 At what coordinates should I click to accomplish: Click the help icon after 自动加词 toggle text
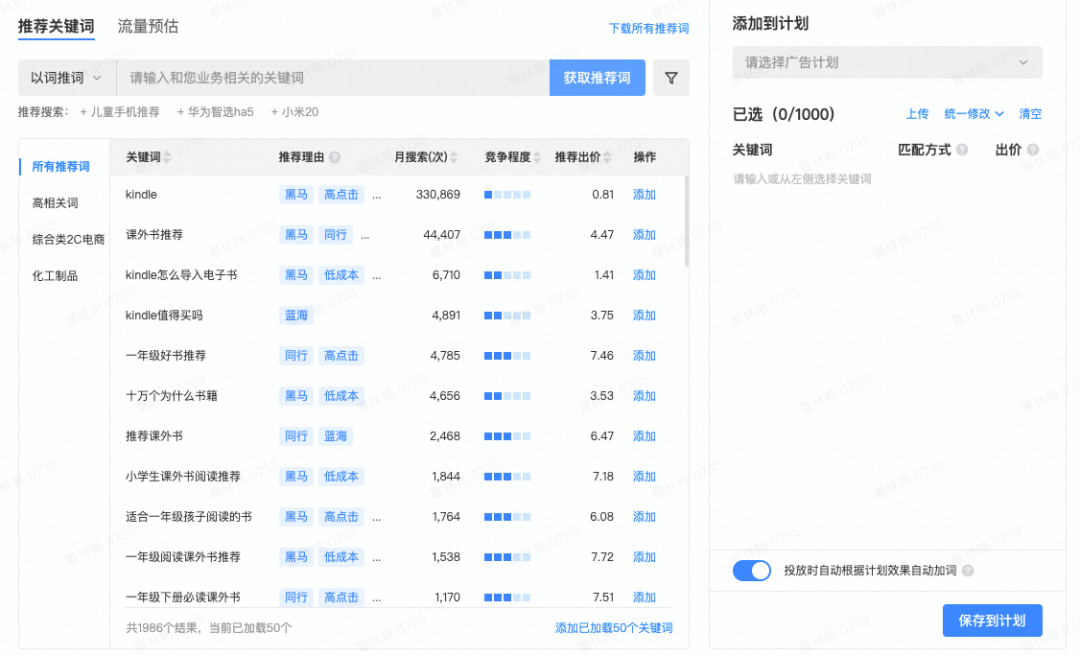[967, 571]
